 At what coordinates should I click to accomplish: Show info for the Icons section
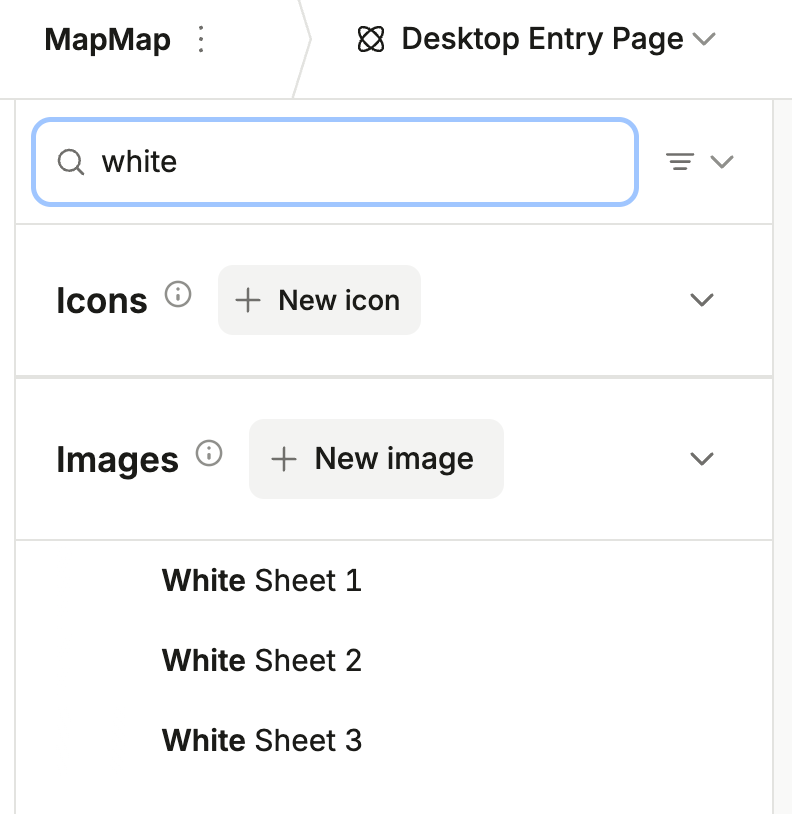coord(178,295)
